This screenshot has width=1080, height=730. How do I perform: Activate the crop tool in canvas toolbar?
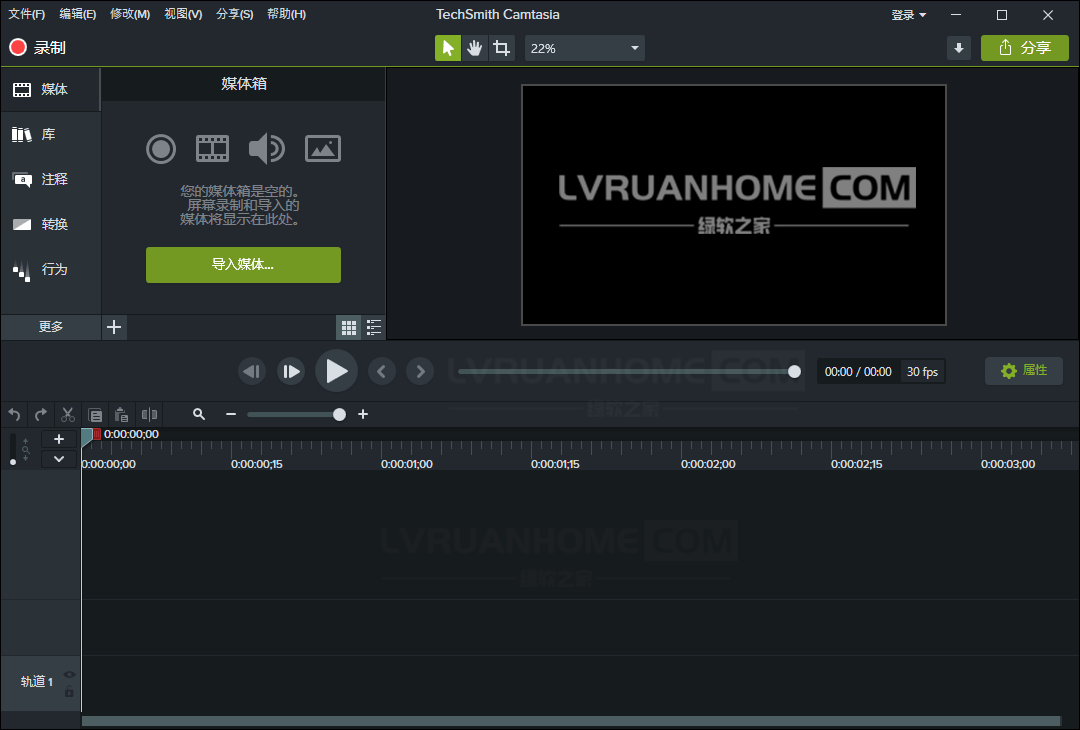coord(502,48)
